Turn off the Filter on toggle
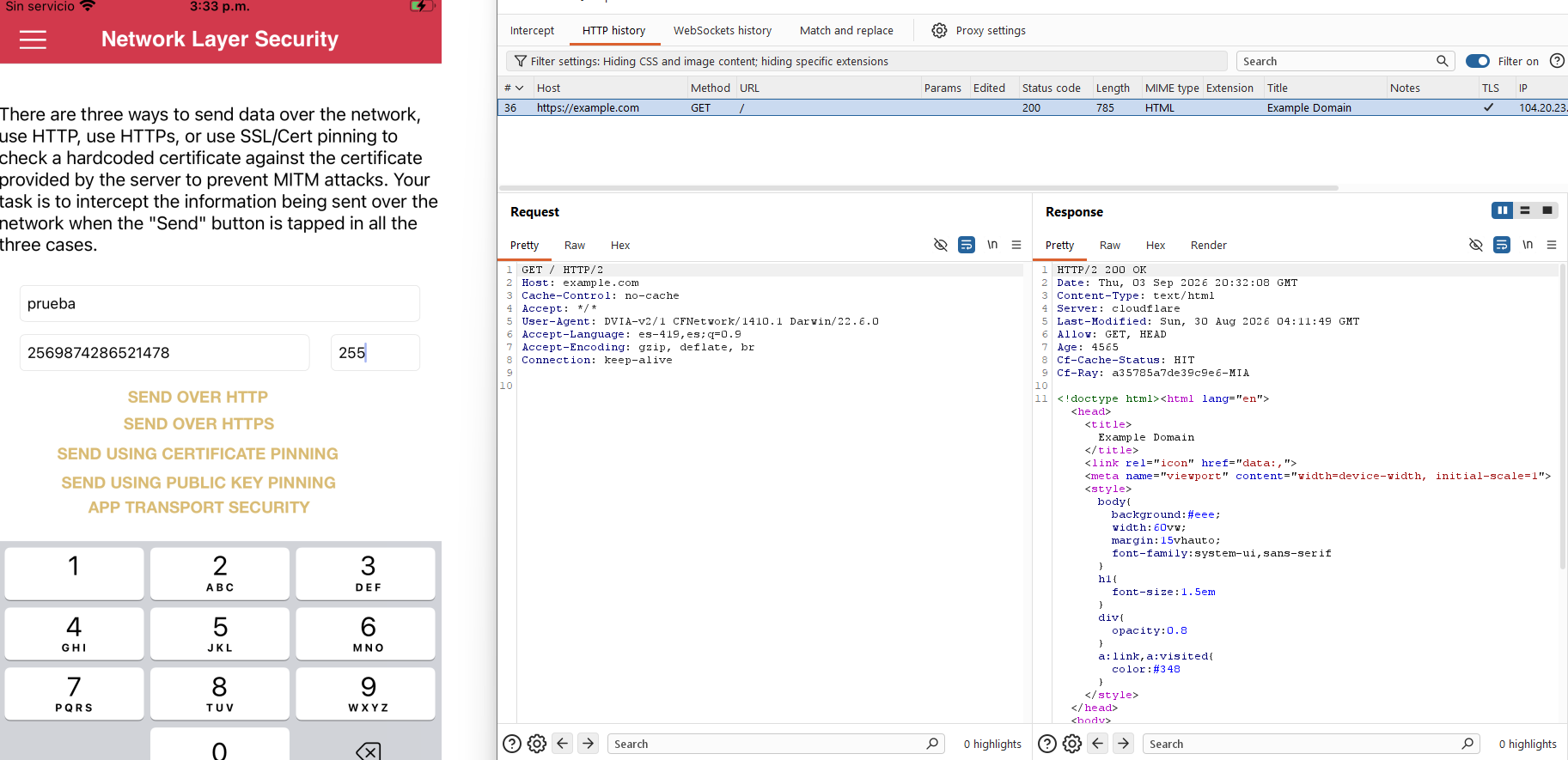The height and width of the screenshot is (760, 1568). coord(1478,61)
